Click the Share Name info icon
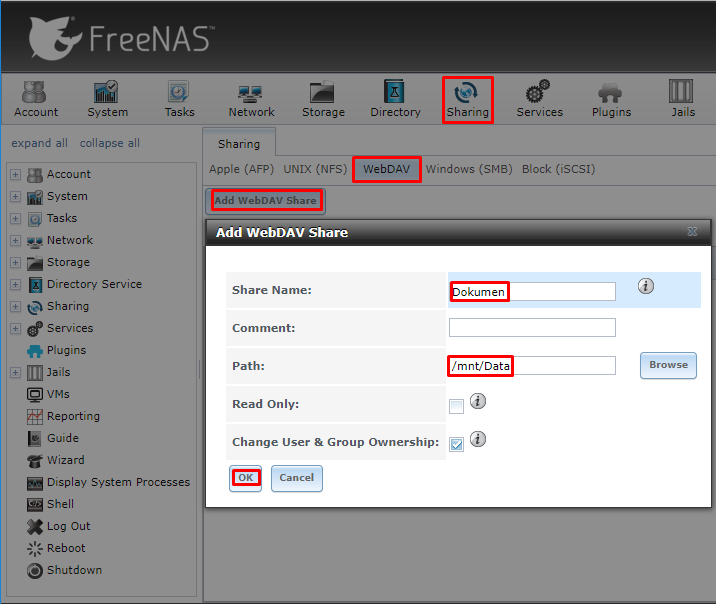The image size is (716, 604). click(646, 286)
